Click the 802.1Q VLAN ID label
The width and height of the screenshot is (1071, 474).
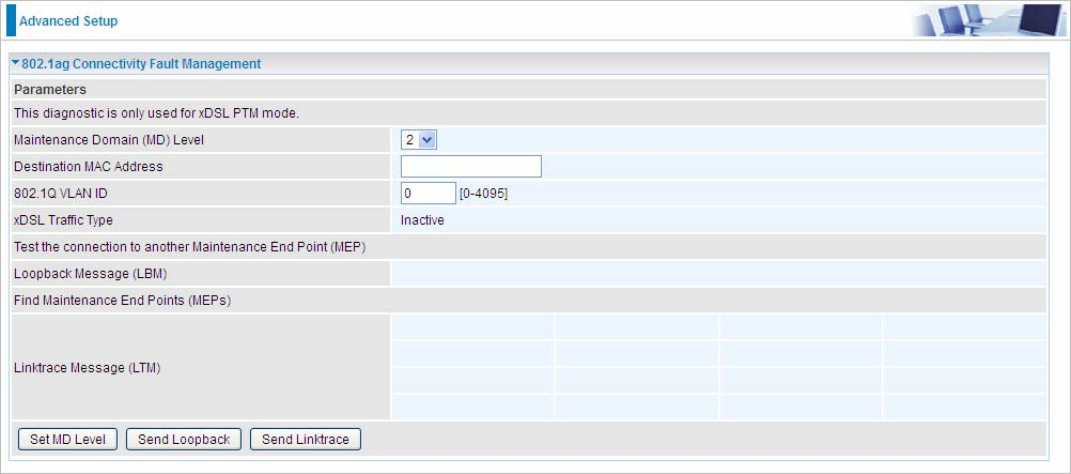(x=61, y=193)
